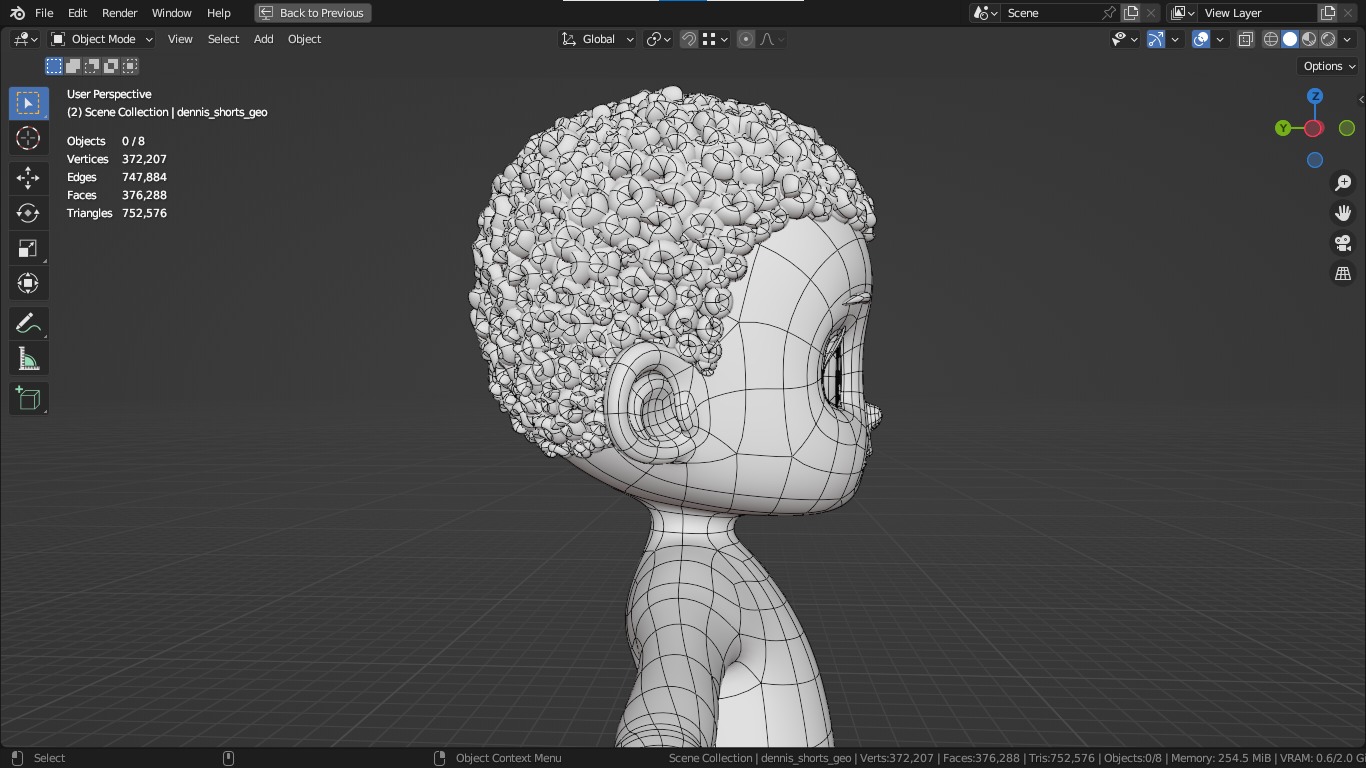
Task: Switch to rendered viewport shading
Action: [1328, 39]
